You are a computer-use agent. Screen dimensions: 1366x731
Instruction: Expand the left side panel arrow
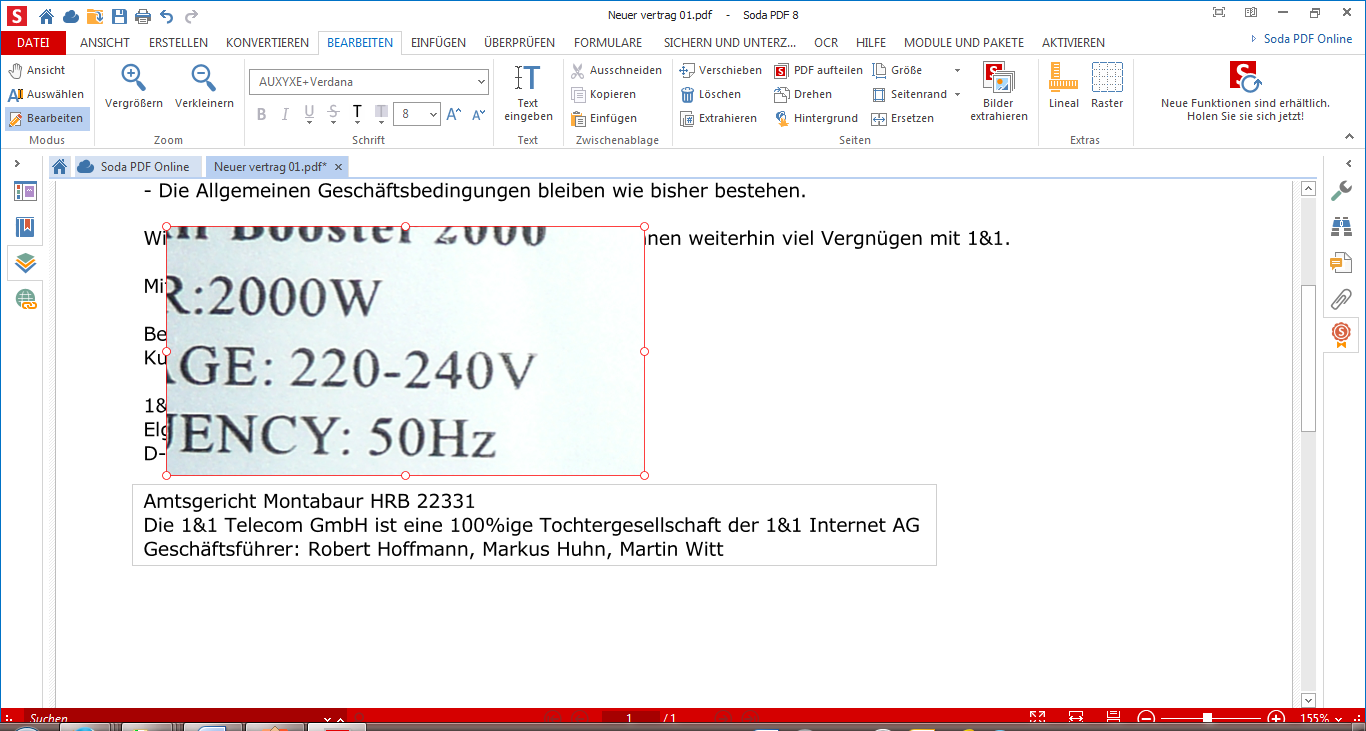[17, 163]
